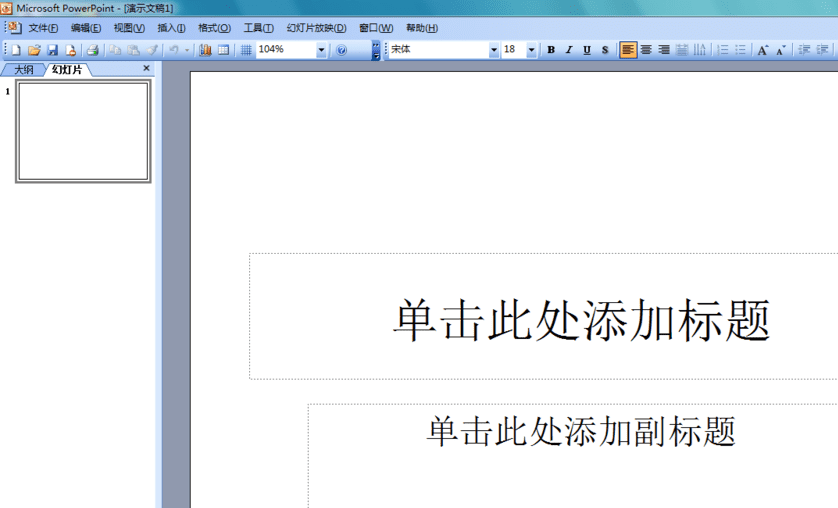Click the 宋体 font name field
Image resolution: width=838 pixels, height=508 pixels.
click(x=439, y=50)
